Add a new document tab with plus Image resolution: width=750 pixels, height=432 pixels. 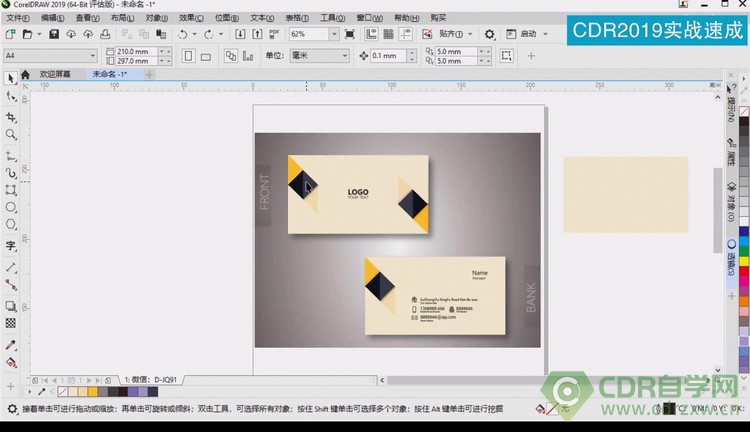coord(149,74)
